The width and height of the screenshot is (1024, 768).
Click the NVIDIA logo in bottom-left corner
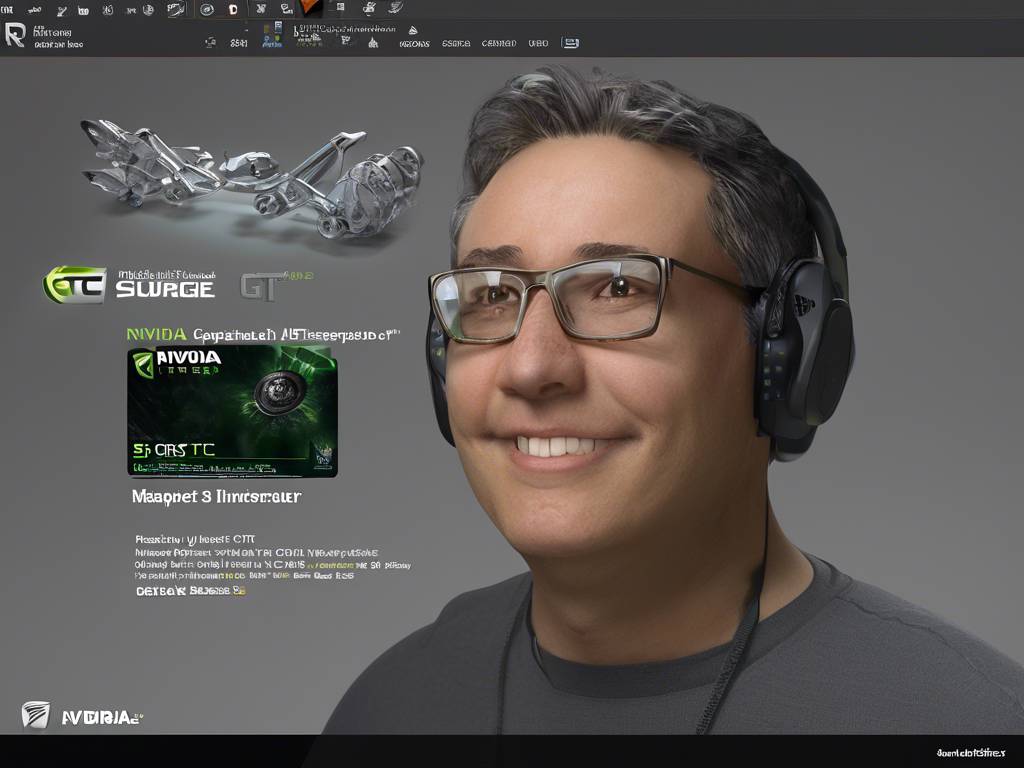82,716
